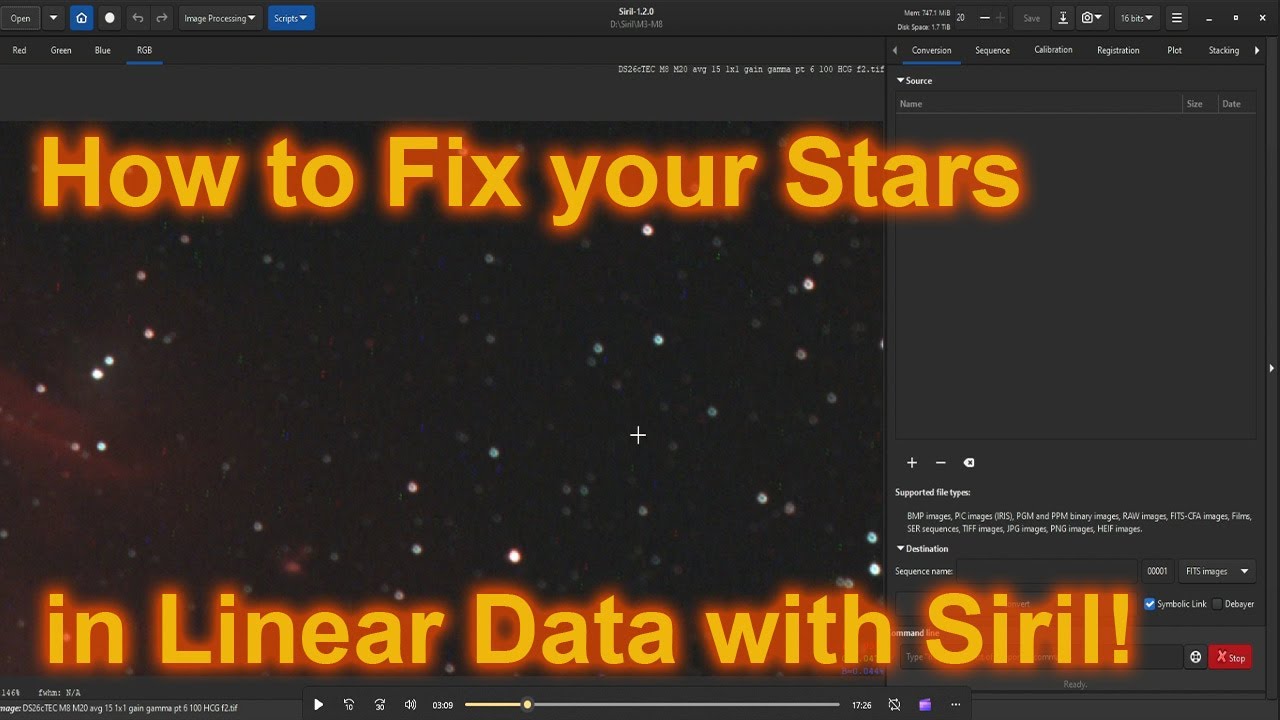
Task: Select the RGB view tab
Action: (x=144, y=50)
